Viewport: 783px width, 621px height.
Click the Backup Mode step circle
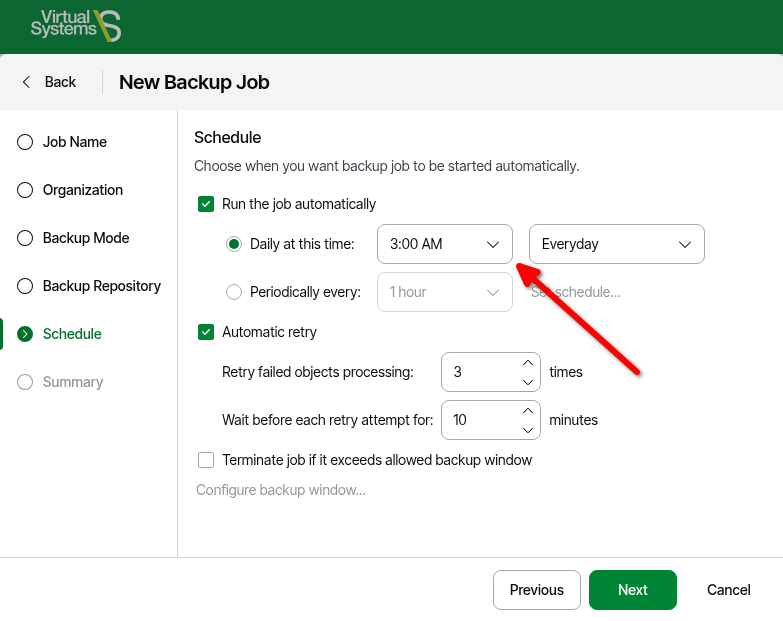pos(25,238)
